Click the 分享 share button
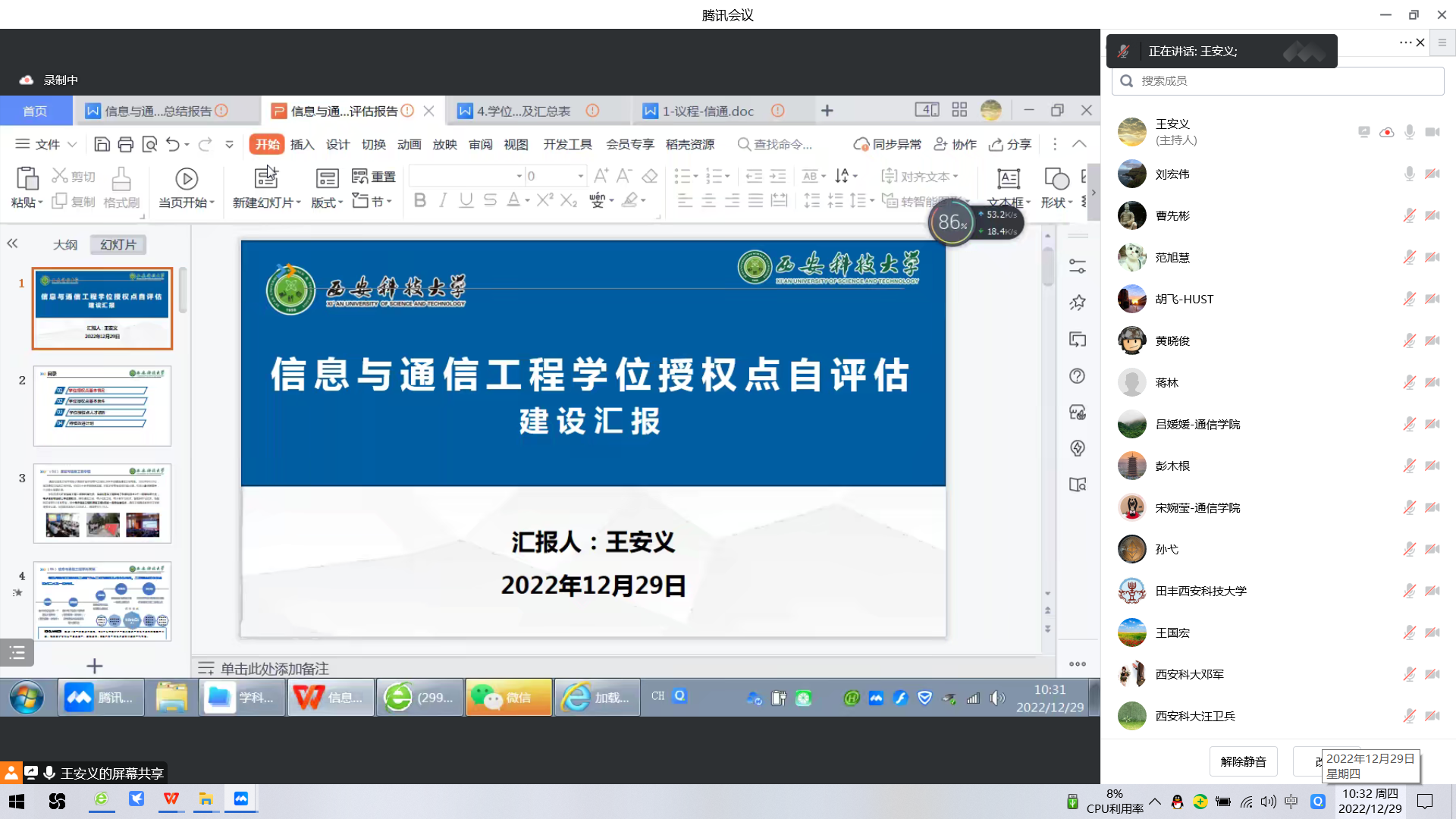 pos(1010,144)
